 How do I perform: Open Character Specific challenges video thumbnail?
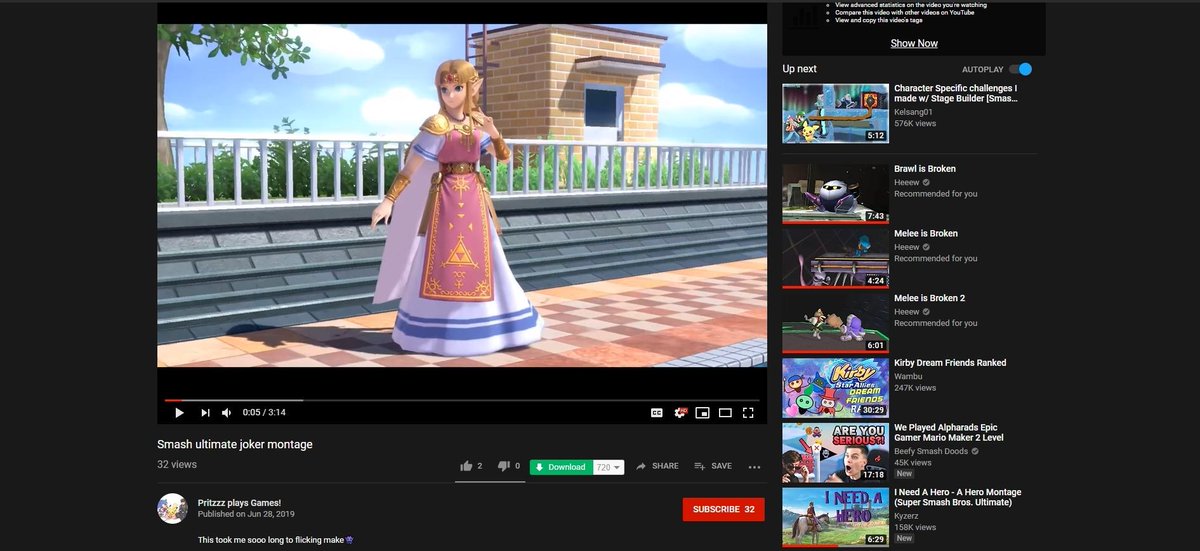click(x=835, y=113)
